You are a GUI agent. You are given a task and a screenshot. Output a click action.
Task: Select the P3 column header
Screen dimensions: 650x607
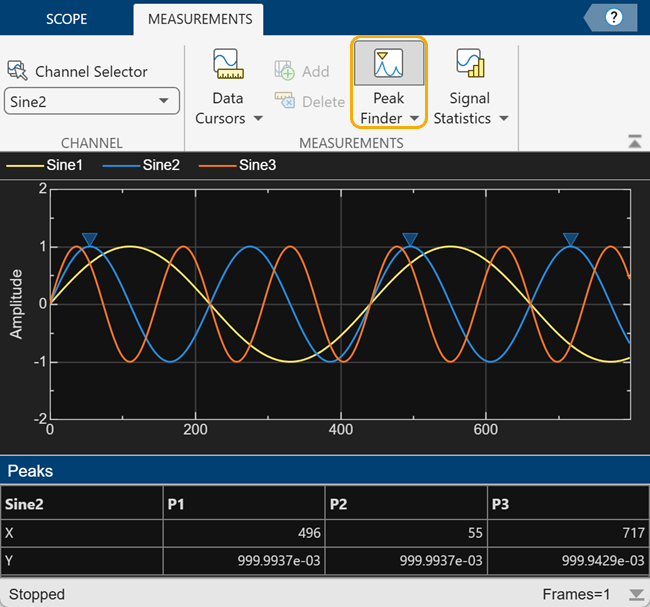[568, 503]
